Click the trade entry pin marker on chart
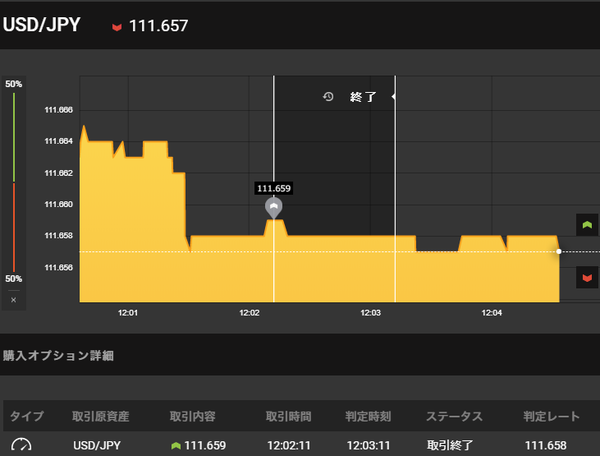The width and height of the screenshot is (600, 456). click(274, 208)
